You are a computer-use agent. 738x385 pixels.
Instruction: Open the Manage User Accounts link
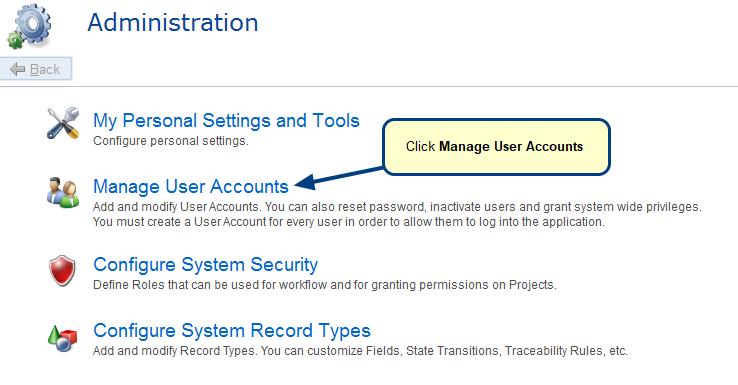click(x=191, y=186)
